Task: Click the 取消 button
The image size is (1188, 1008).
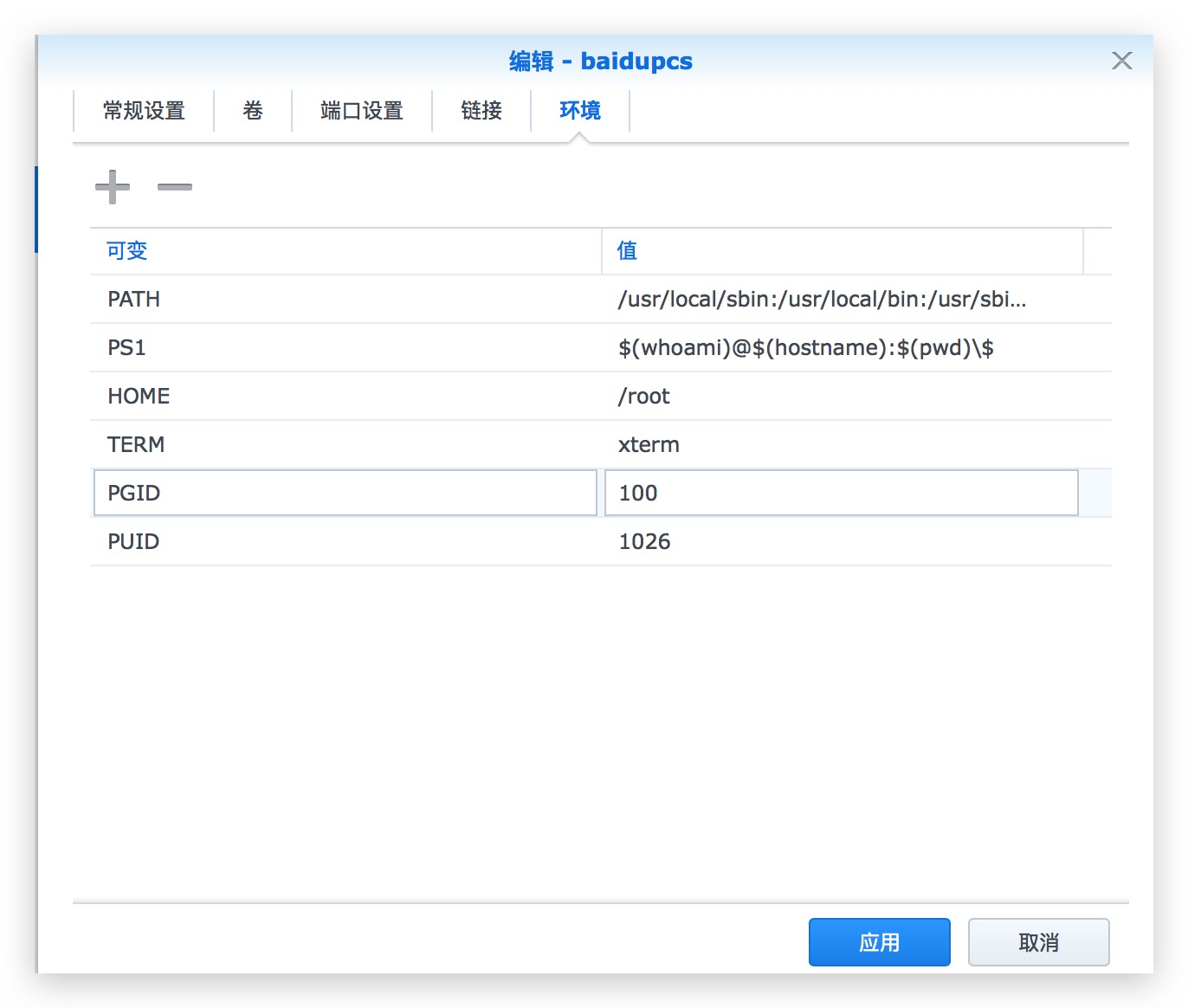Action: click(x=1038, y=942)
